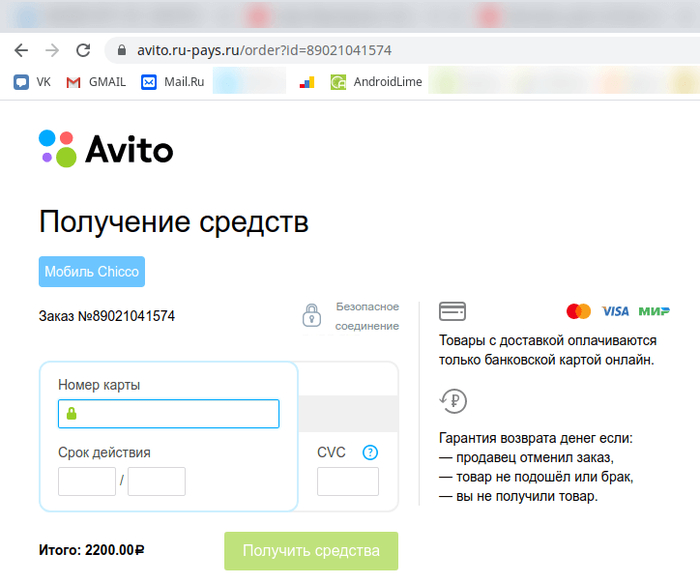
Task: Reload the current page
Action: pyautogui.click(x=83, y=50)
